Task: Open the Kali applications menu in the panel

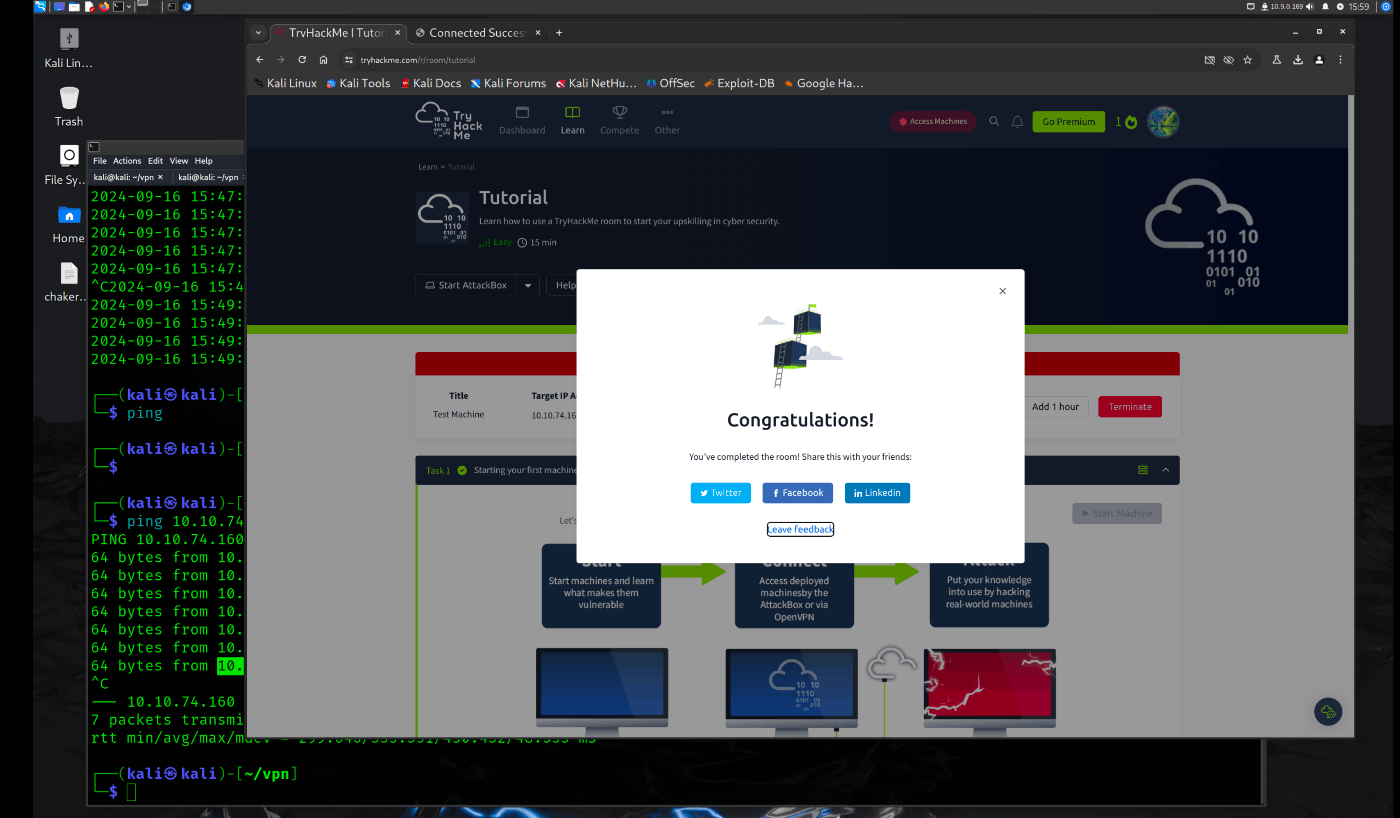Action: tap(40, 6)
